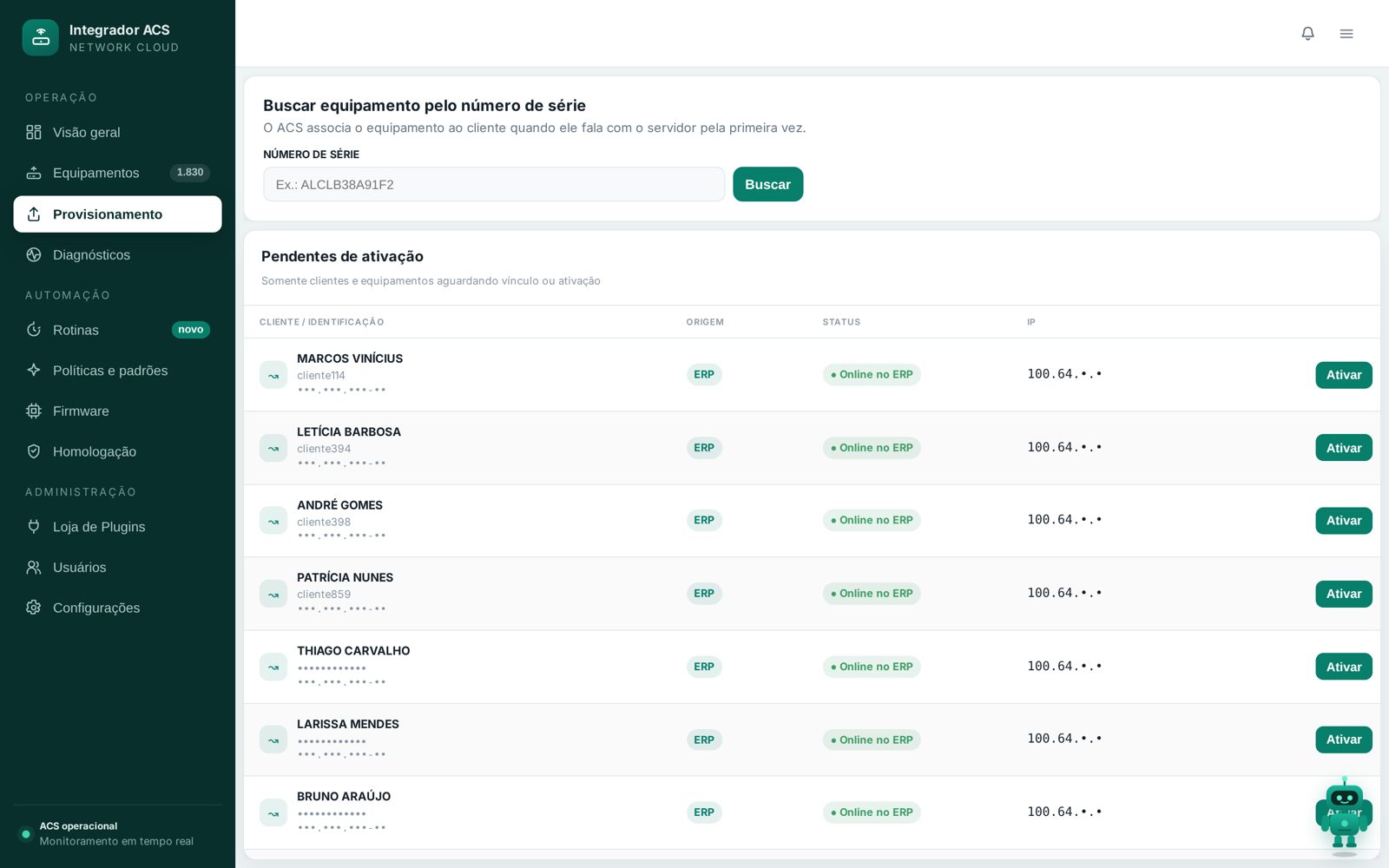Click the ORIGEM column header
This screenshot has width=1389, height=868.
(705, 322)
